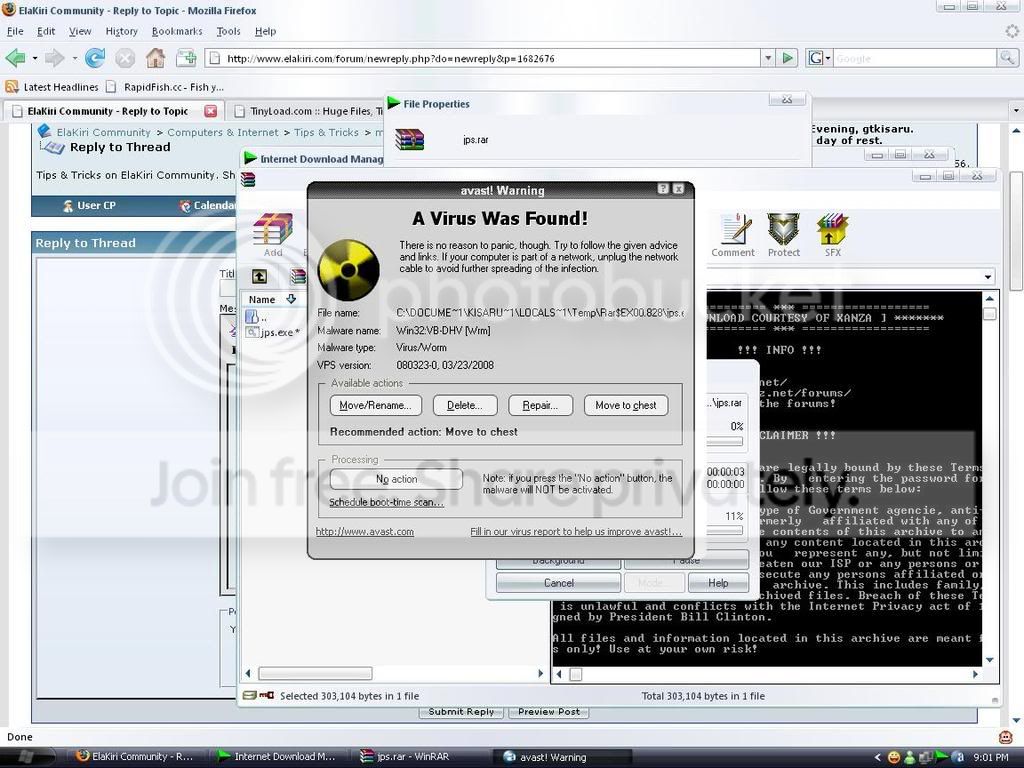Click the Firefox Stop button

pos(125,59)
